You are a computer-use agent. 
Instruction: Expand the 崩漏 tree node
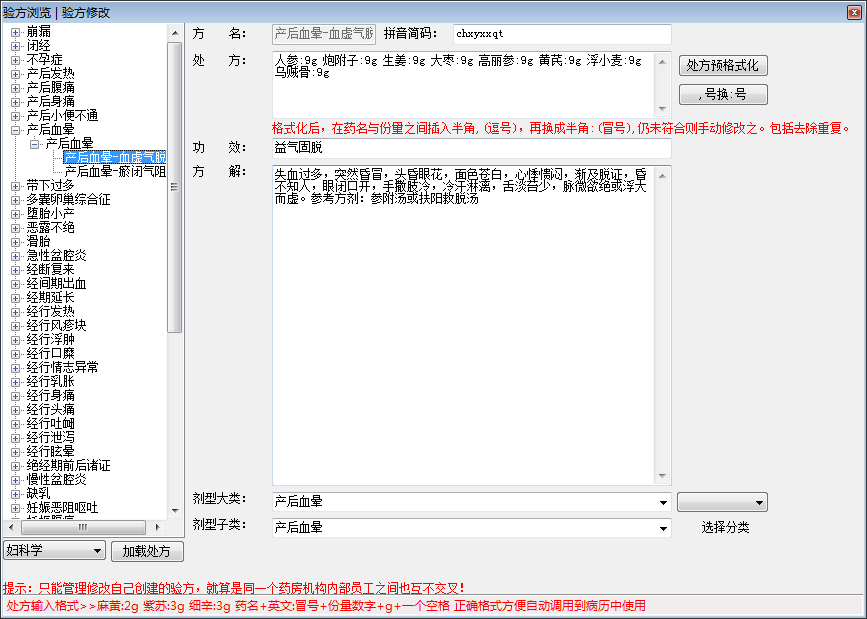(x=15, y=31)
